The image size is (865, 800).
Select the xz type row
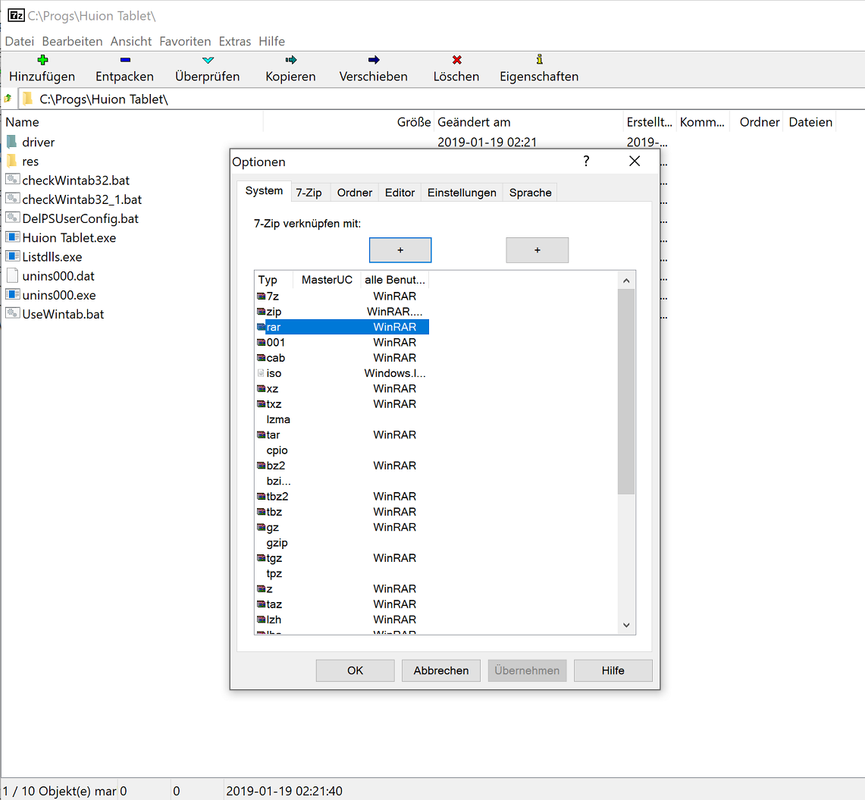coord(343,388)
